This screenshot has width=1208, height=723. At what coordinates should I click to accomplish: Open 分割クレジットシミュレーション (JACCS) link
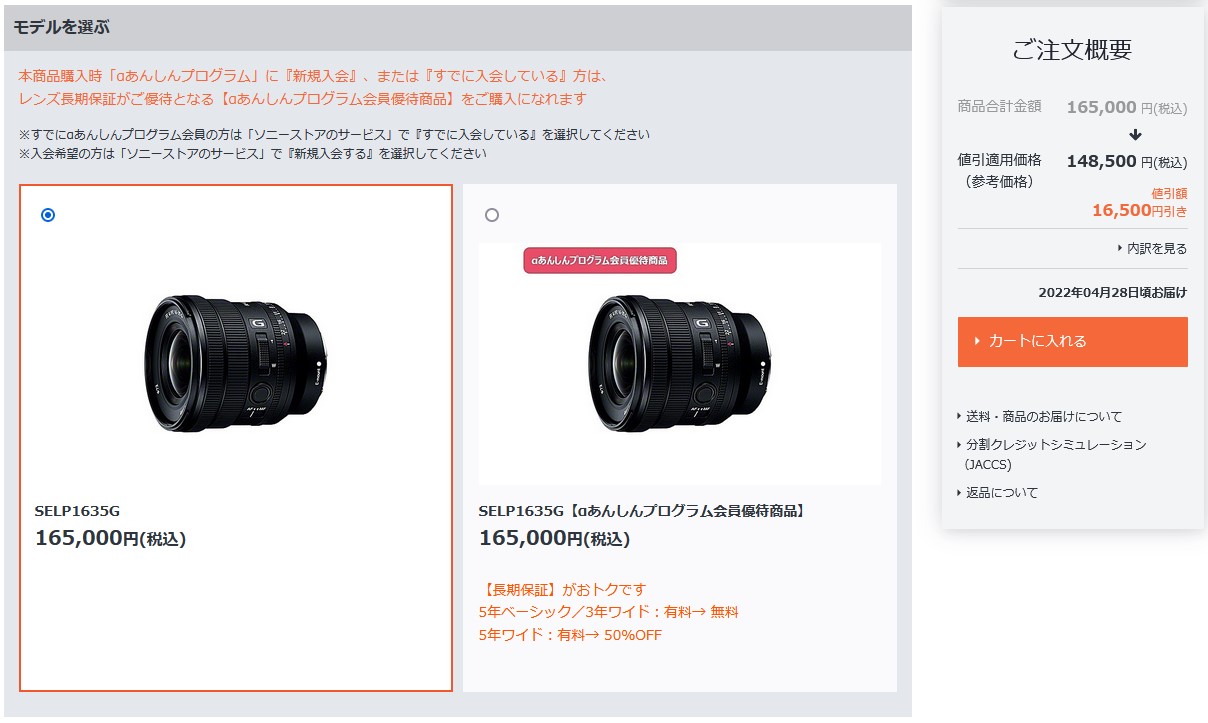1056,454
